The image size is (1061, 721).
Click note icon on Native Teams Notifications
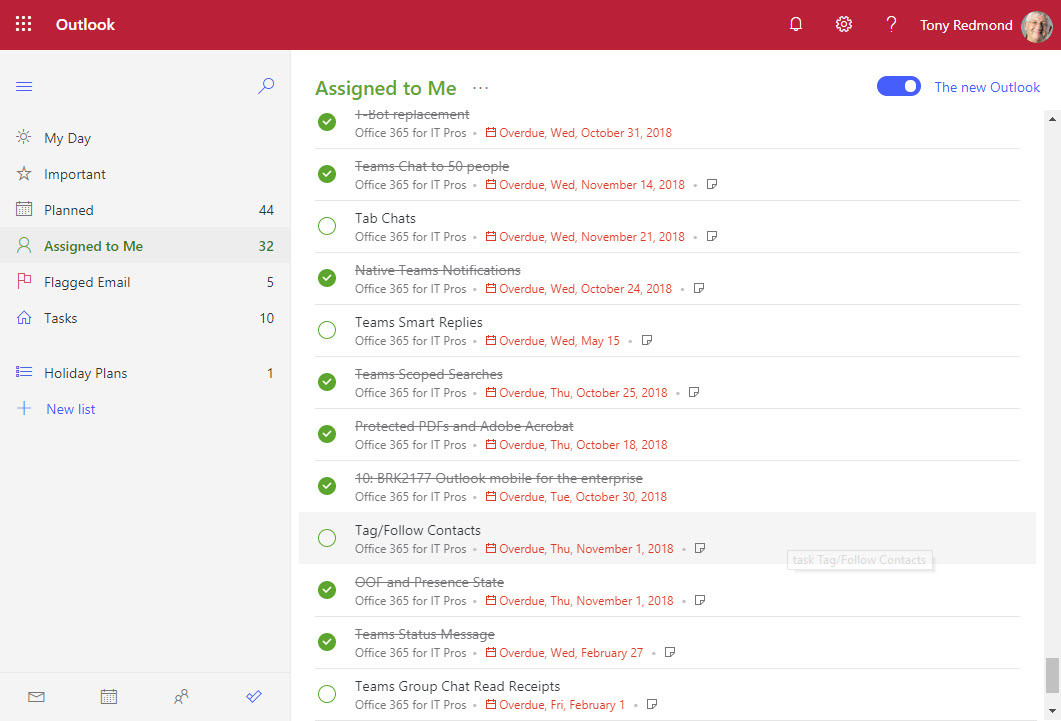coord(699,288)
